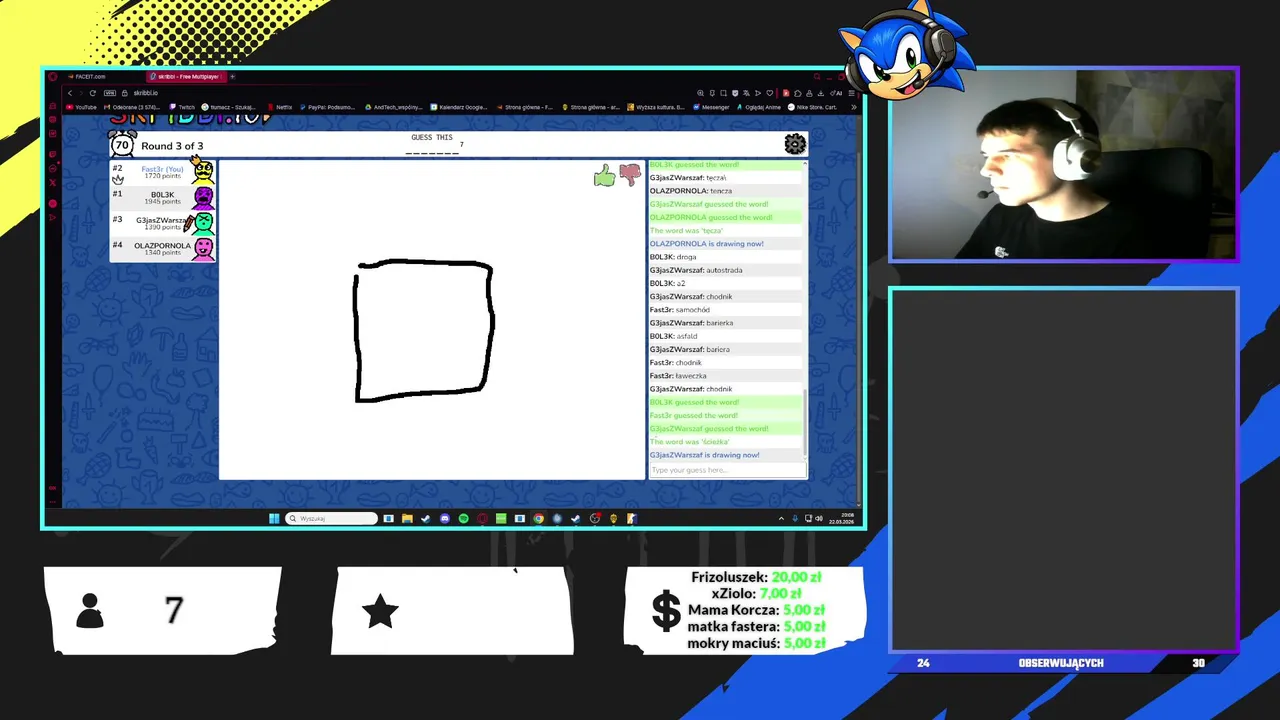
Task: Select player row OLAZPORNOLA 1340 points
Action: (x=163, y=248)
